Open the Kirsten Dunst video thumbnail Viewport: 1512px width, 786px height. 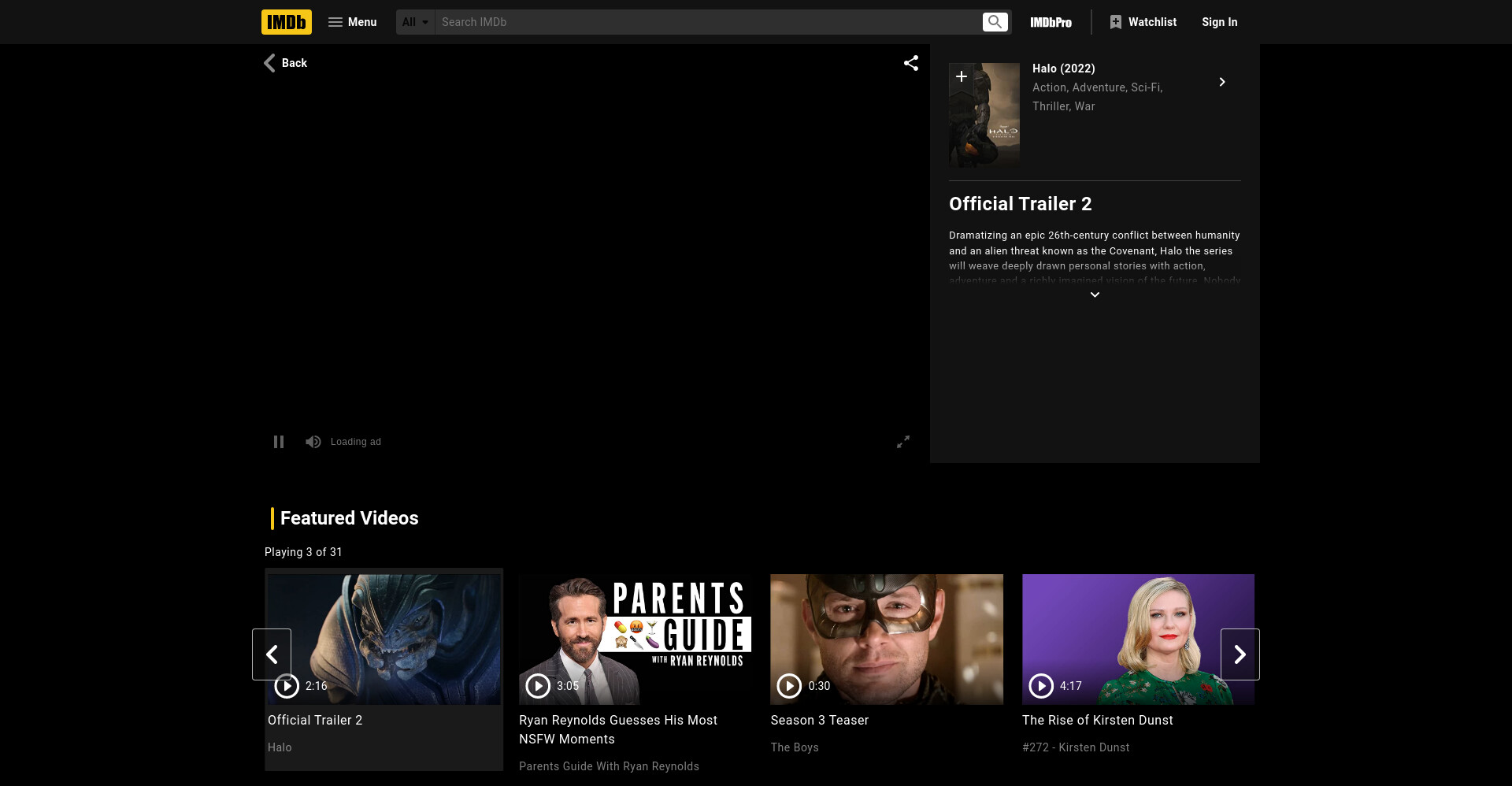(x=1138, y=640)
